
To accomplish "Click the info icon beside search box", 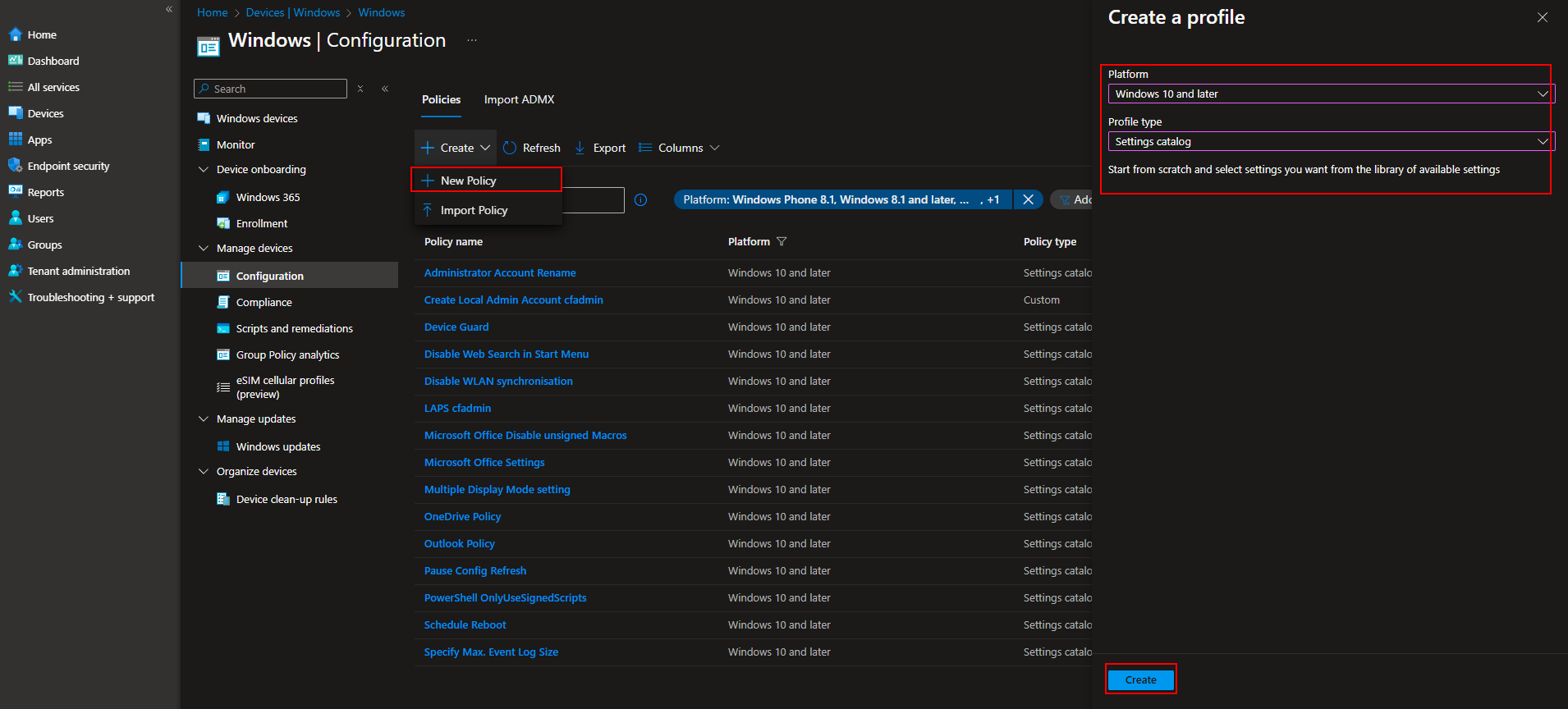I will pos(640,199).
